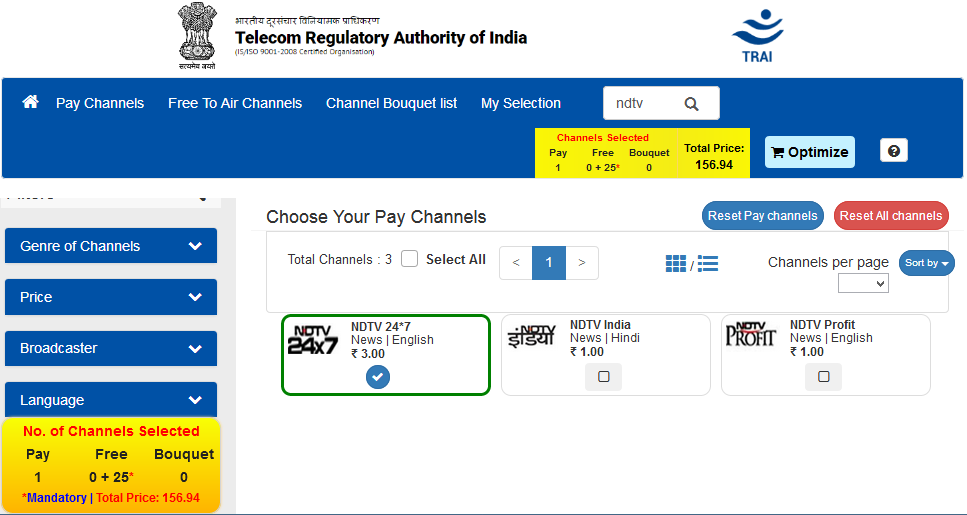Click the India national emblem logo
Image resolution: width=967 pixels, height=515 pixels.
197,36
